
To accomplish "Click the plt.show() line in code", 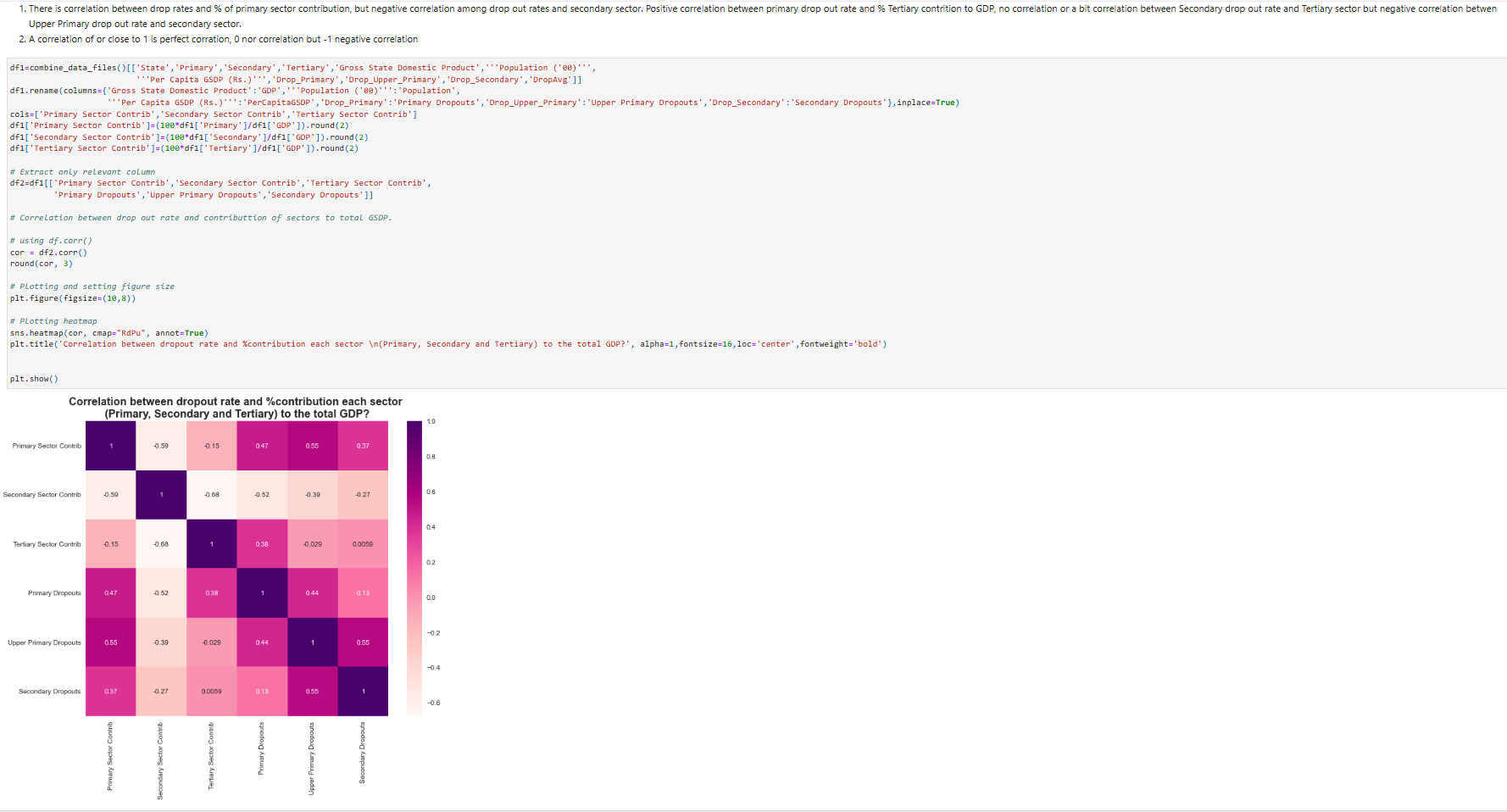I will pyautogui.click(x=32, y=378).
